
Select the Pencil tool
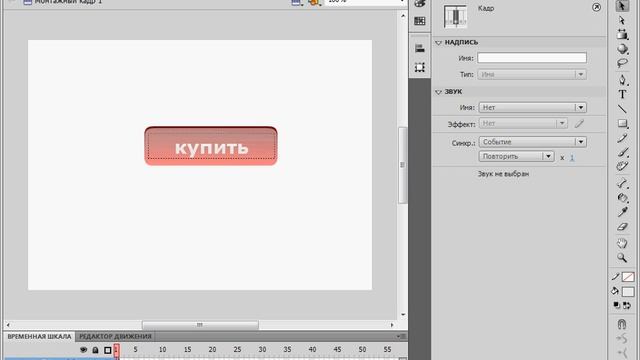622,138
